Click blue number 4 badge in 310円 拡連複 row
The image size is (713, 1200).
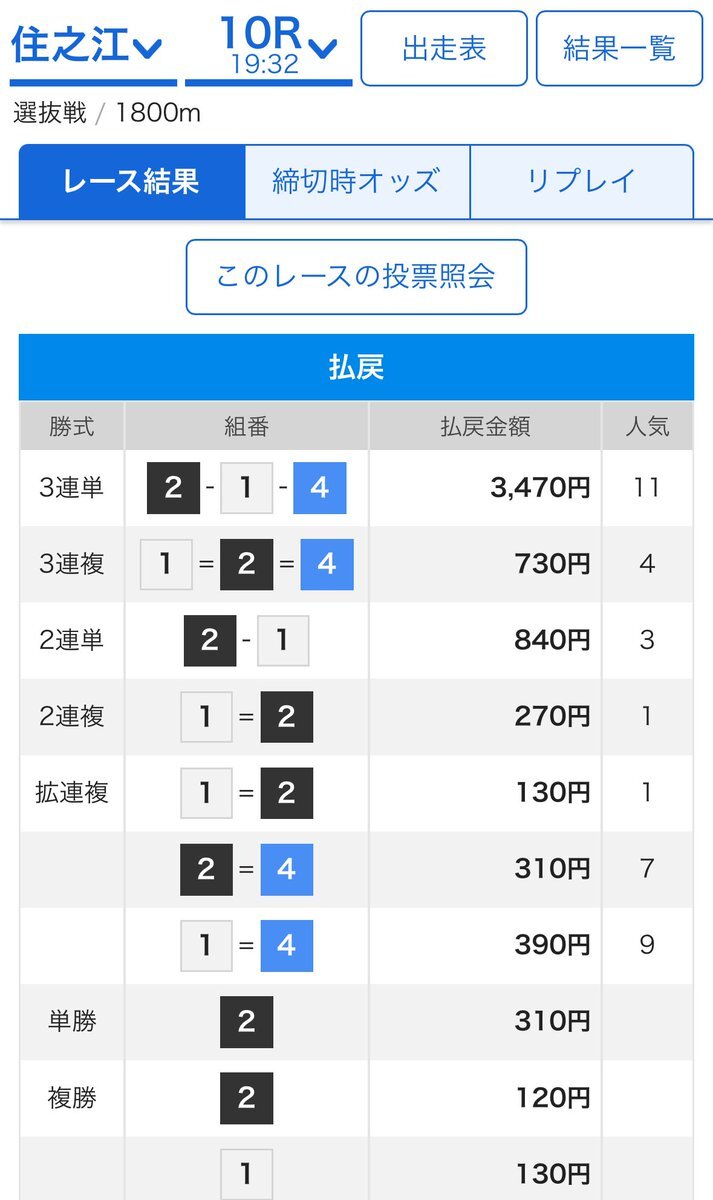(x=287, y=869)
